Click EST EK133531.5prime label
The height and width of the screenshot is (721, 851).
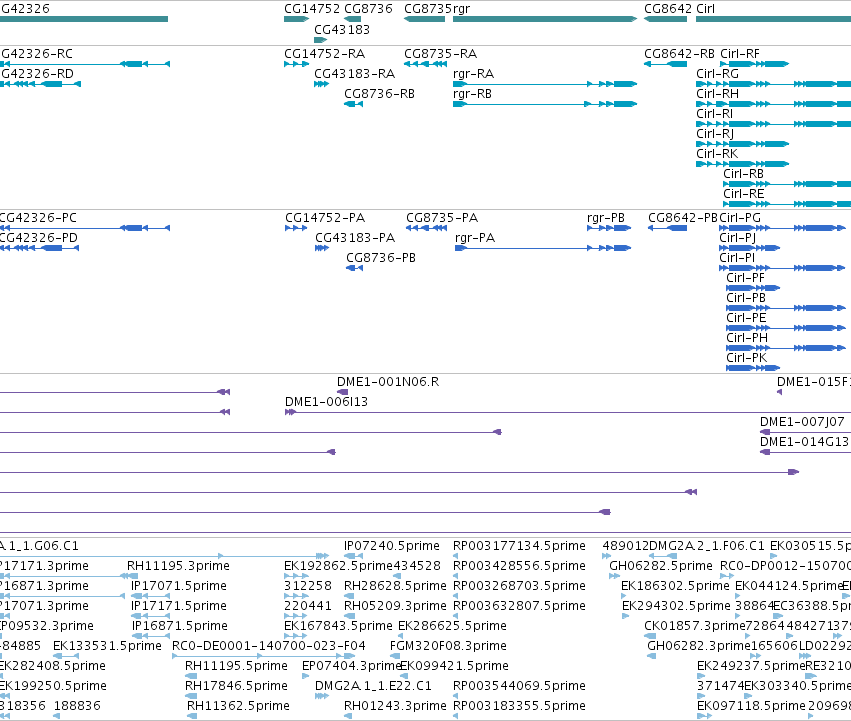(107, 646)
